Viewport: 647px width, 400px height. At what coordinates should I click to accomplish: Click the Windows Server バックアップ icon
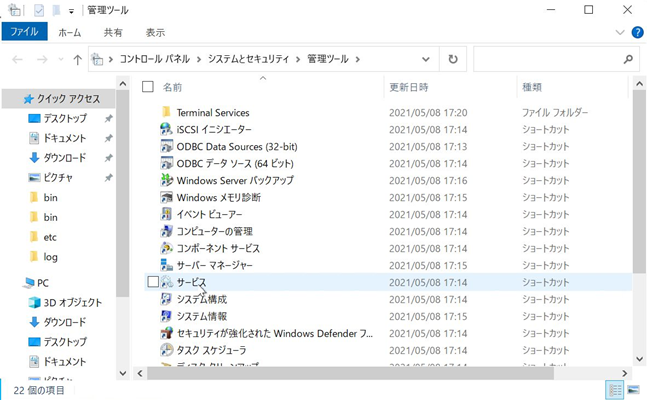click(x=166, y=180)
